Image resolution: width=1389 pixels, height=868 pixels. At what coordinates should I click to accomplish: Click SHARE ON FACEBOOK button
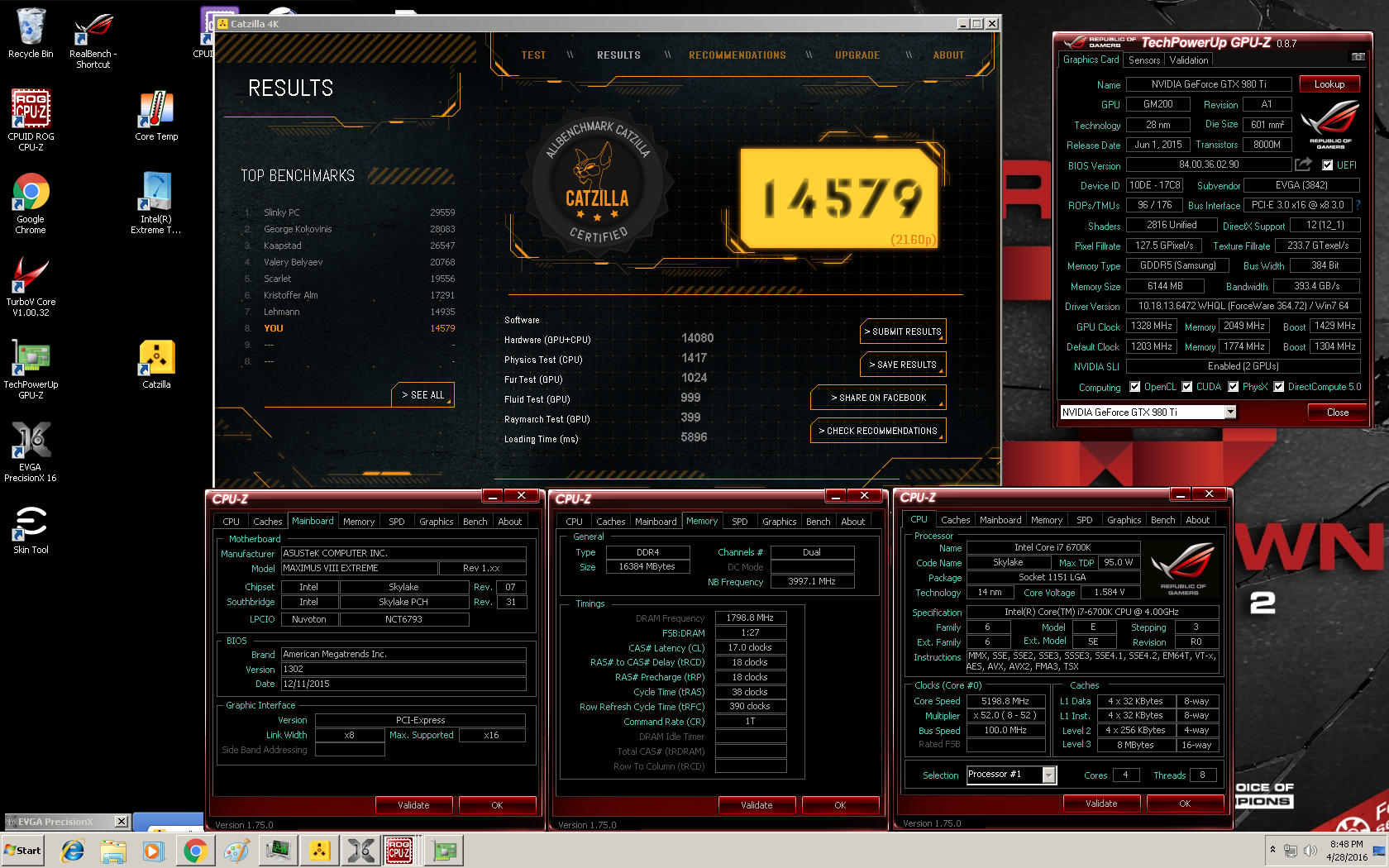(878, 398)
